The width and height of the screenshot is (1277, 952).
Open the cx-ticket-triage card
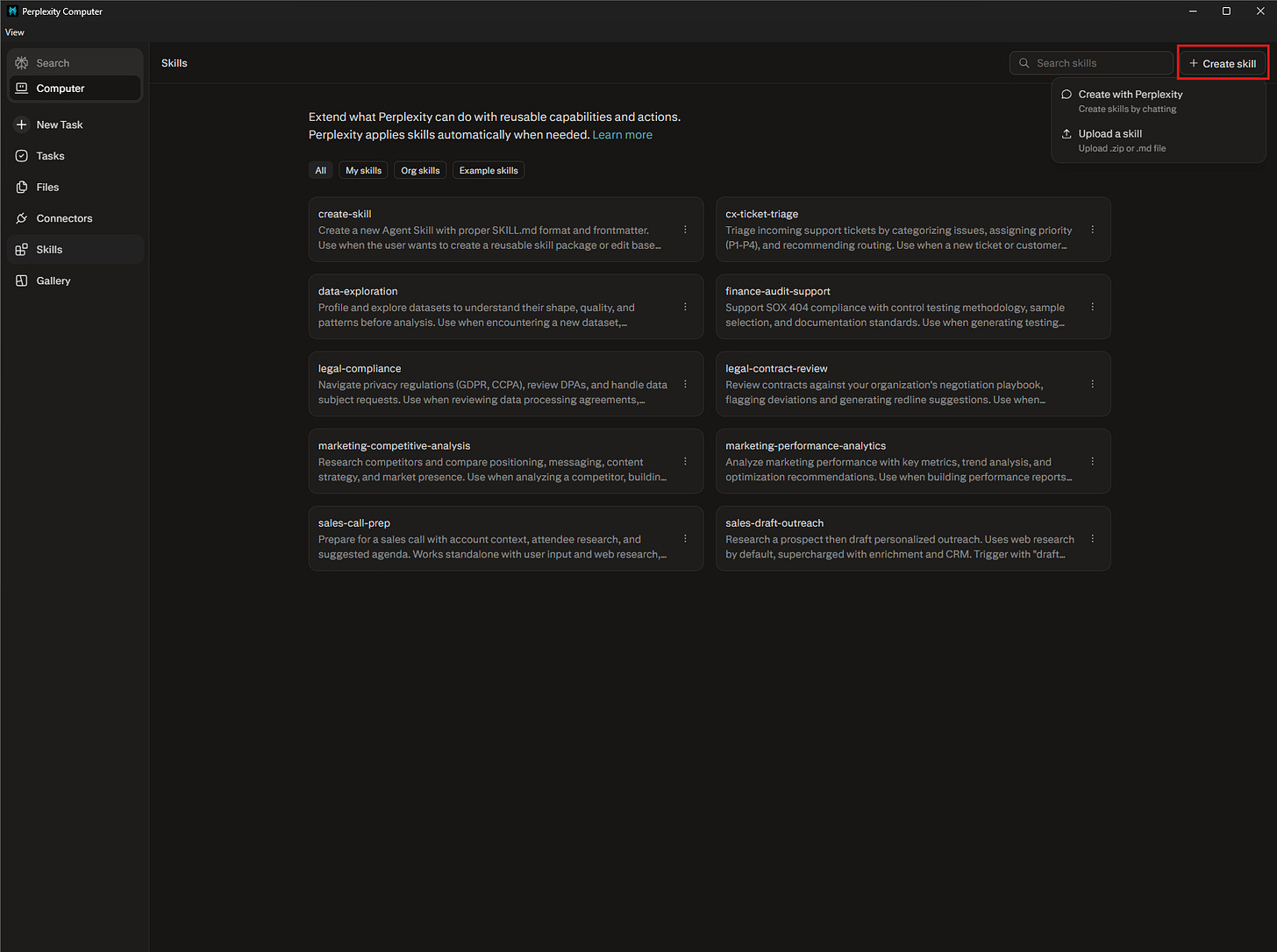[x=913, y=230]
